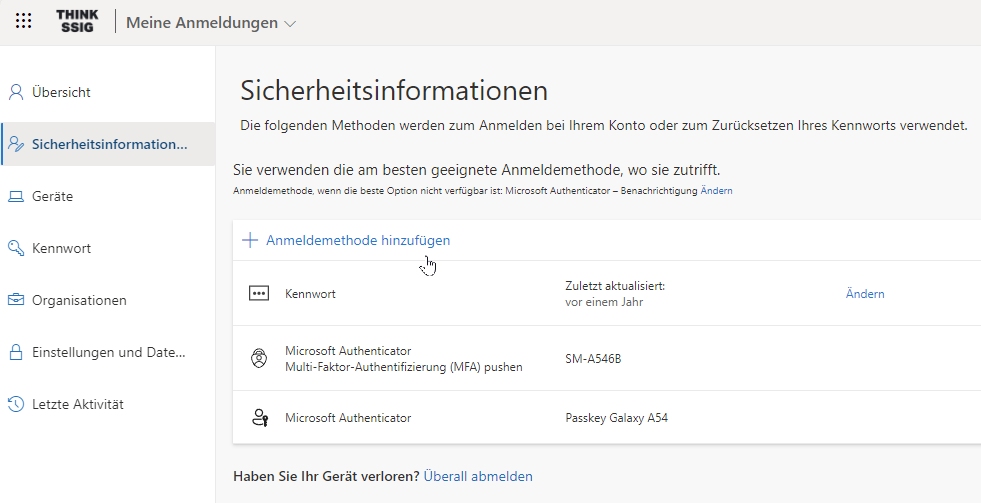Click Ändern in the Kennwort row

pyautogui.click(x=865, y=293)
